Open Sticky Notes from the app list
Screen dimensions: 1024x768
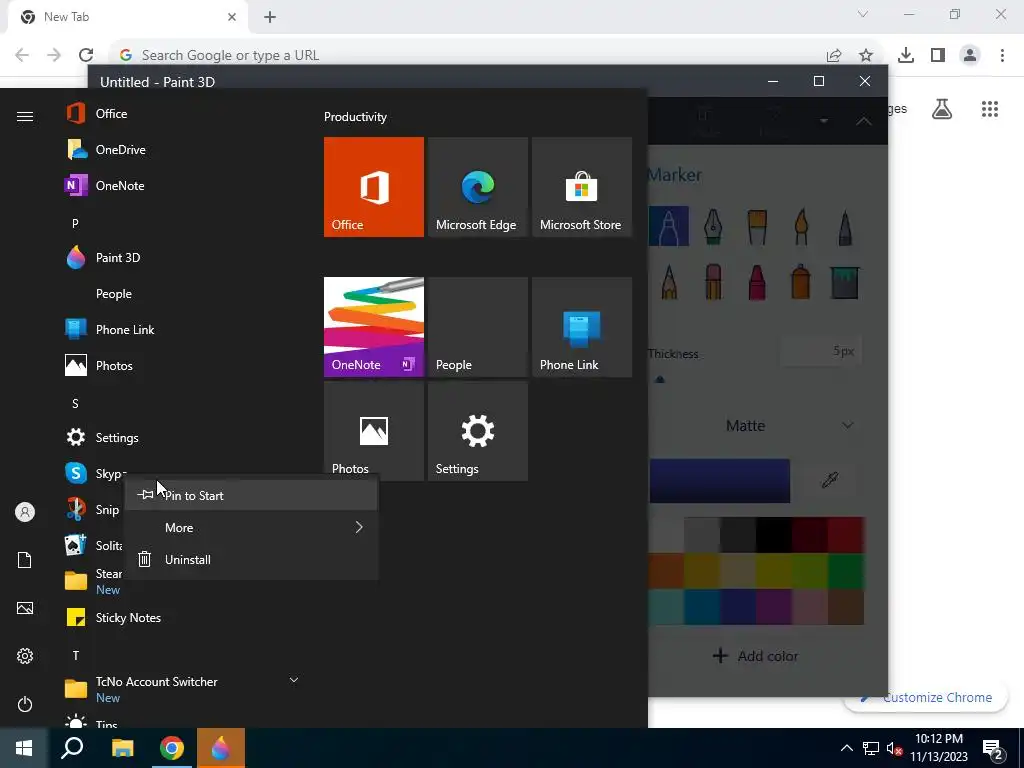(111, 617)
